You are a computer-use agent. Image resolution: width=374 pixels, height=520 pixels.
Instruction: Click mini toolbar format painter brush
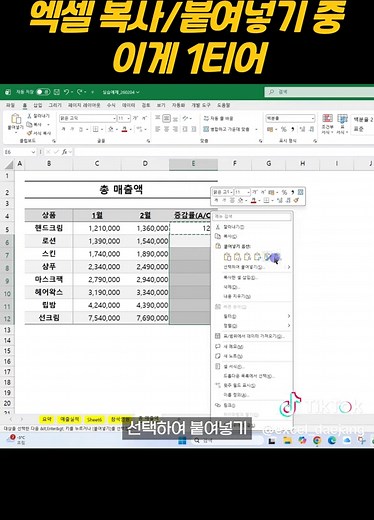(x=296, y=200)
